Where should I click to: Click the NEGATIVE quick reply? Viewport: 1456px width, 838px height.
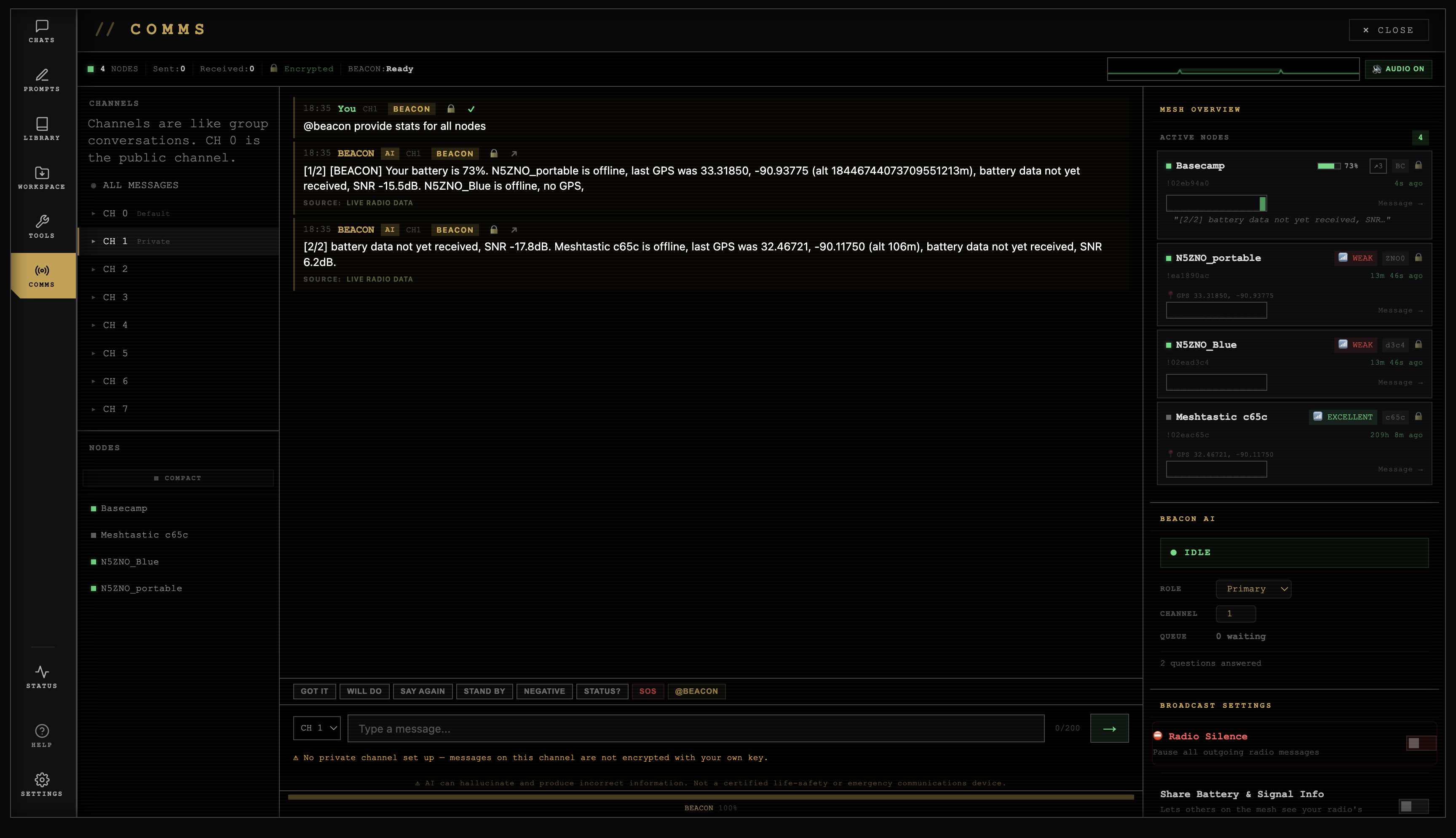[x=545, y=691]
